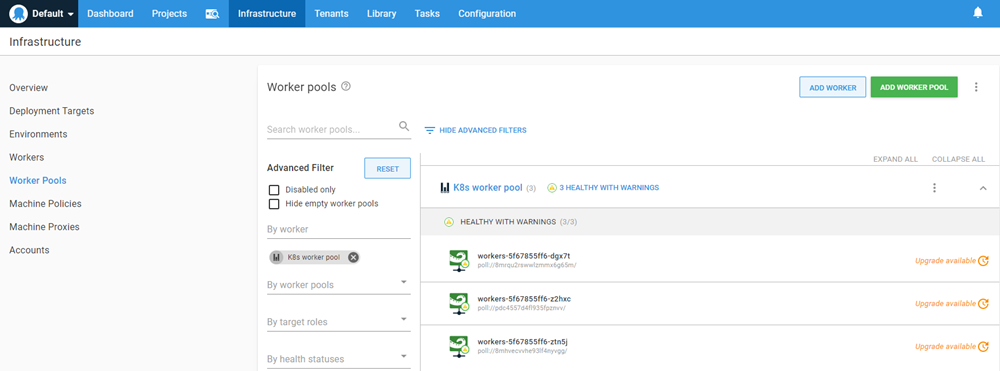
Task: Open Worker pools help question mark
Action: [346, 87]
